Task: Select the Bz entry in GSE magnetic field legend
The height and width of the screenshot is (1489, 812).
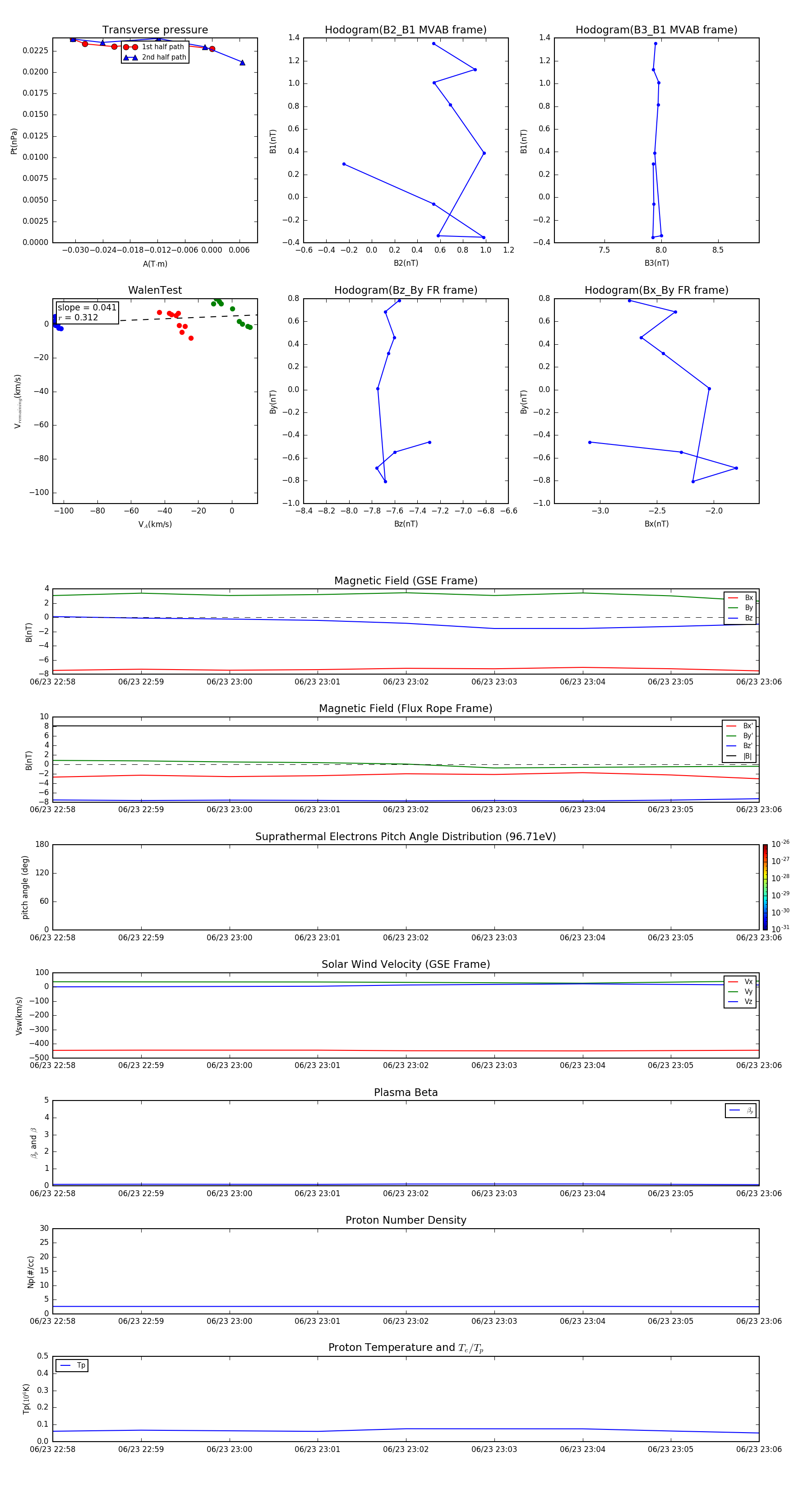Action: pyautogui.click(x=740, y=618)
